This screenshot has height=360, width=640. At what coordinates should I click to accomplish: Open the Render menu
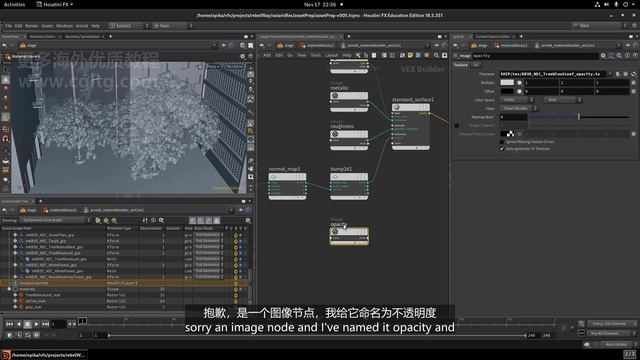32,26
